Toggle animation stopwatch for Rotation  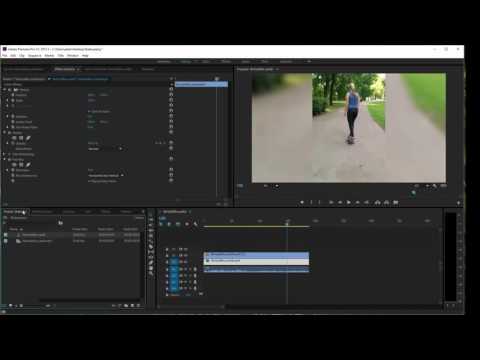click(13, 116)
